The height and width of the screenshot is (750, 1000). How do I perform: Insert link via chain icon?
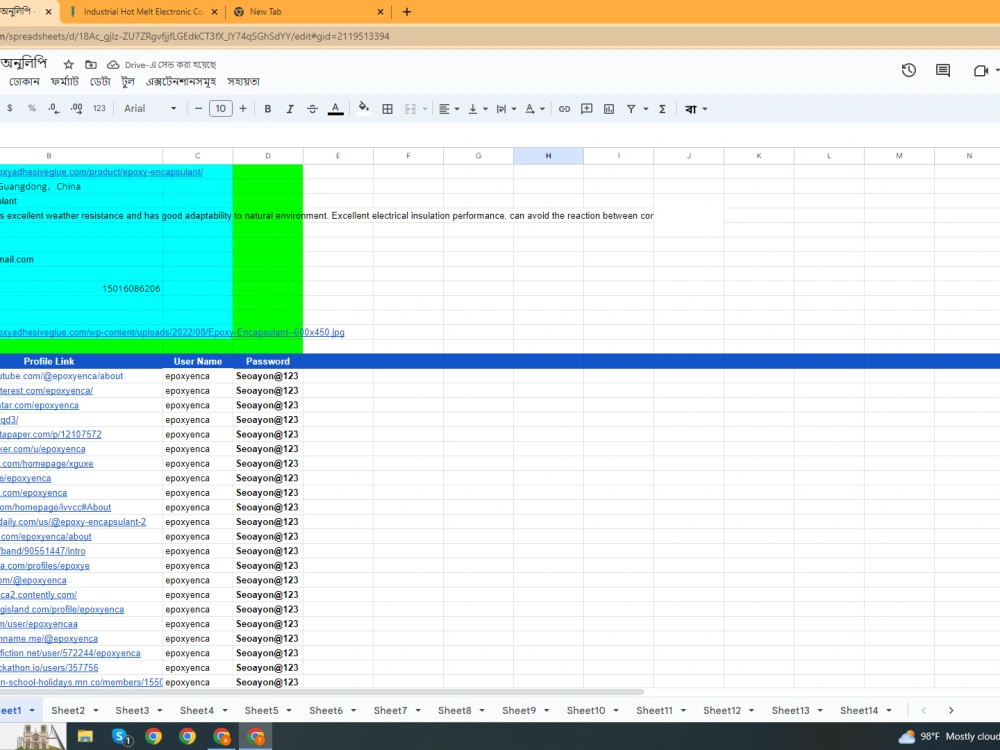(564, 108)
